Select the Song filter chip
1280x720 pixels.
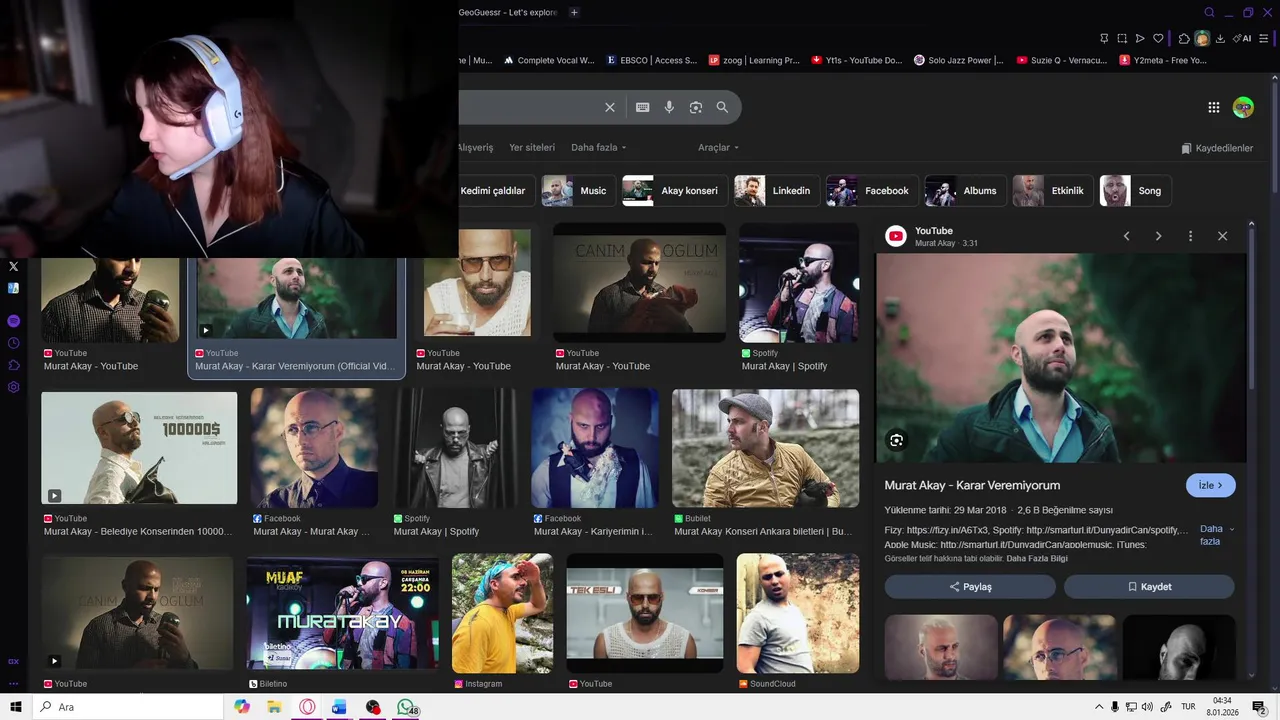click(x=1134, y=190)
